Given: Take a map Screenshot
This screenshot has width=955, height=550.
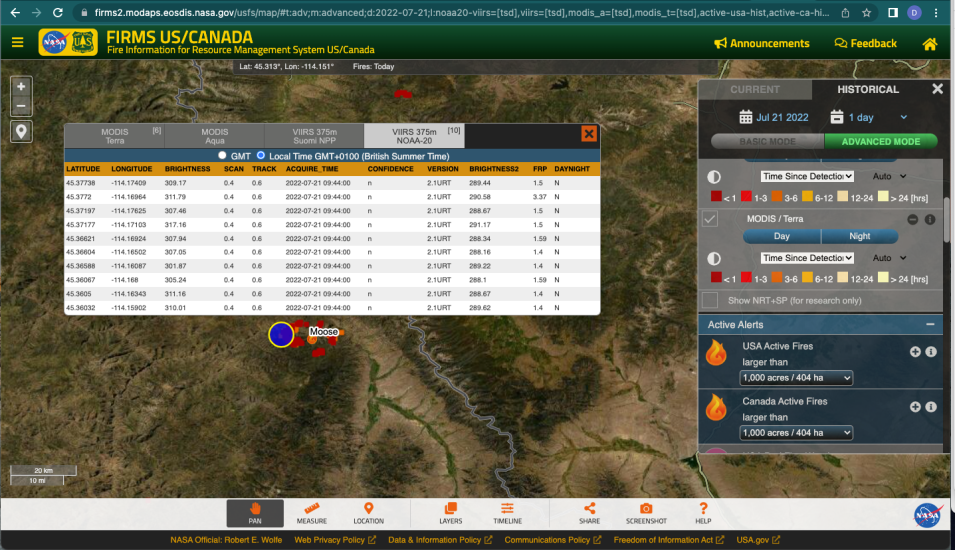Looking at the screenshot, I should (x=646, y=513).
